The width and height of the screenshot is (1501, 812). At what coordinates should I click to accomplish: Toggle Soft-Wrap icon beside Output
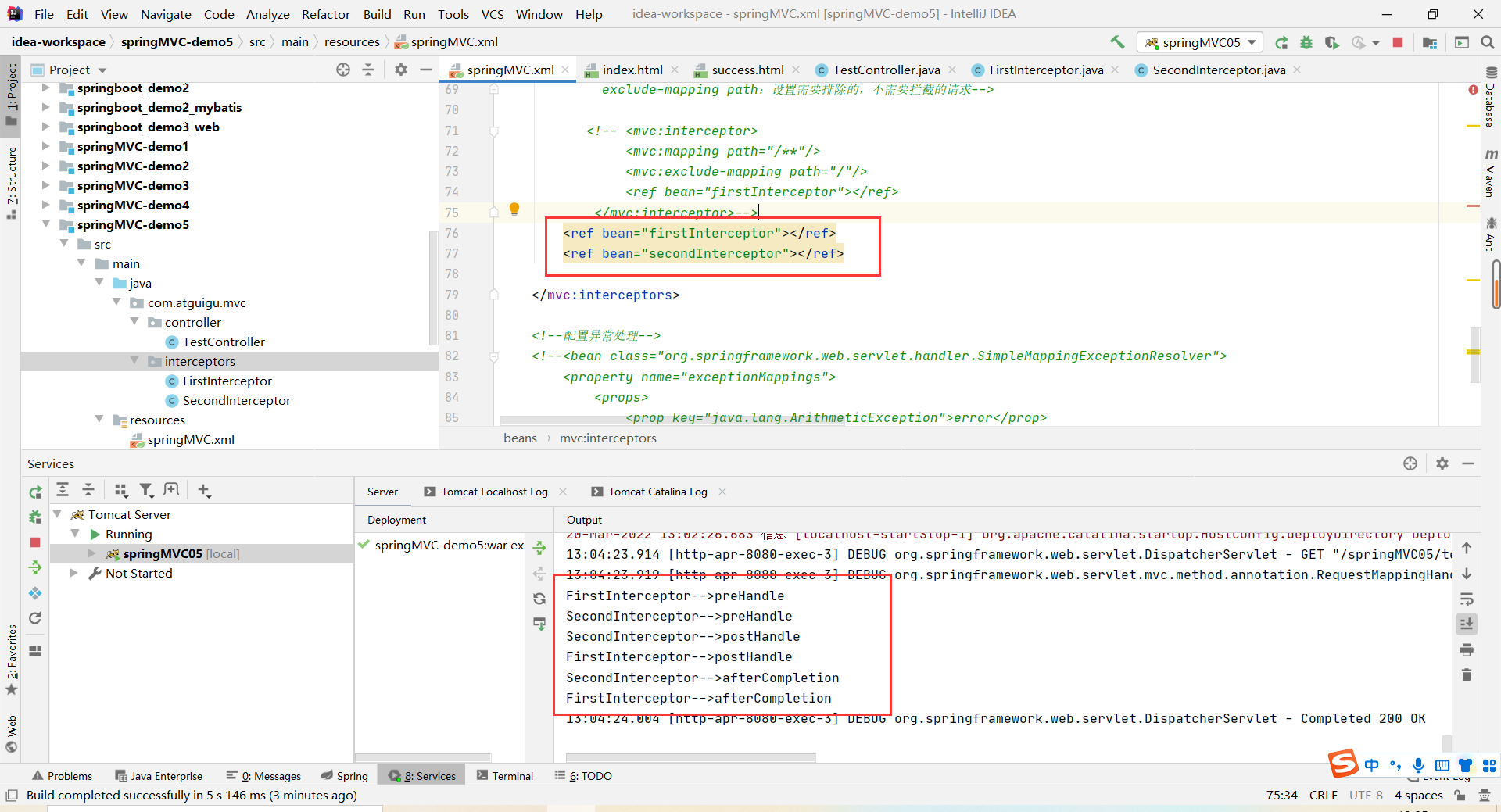[x=1467, y=599]
